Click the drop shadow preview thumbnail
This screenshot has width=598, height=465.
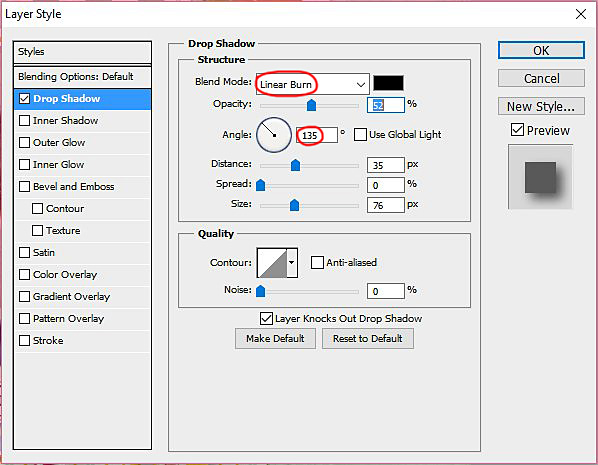point(540,177)
